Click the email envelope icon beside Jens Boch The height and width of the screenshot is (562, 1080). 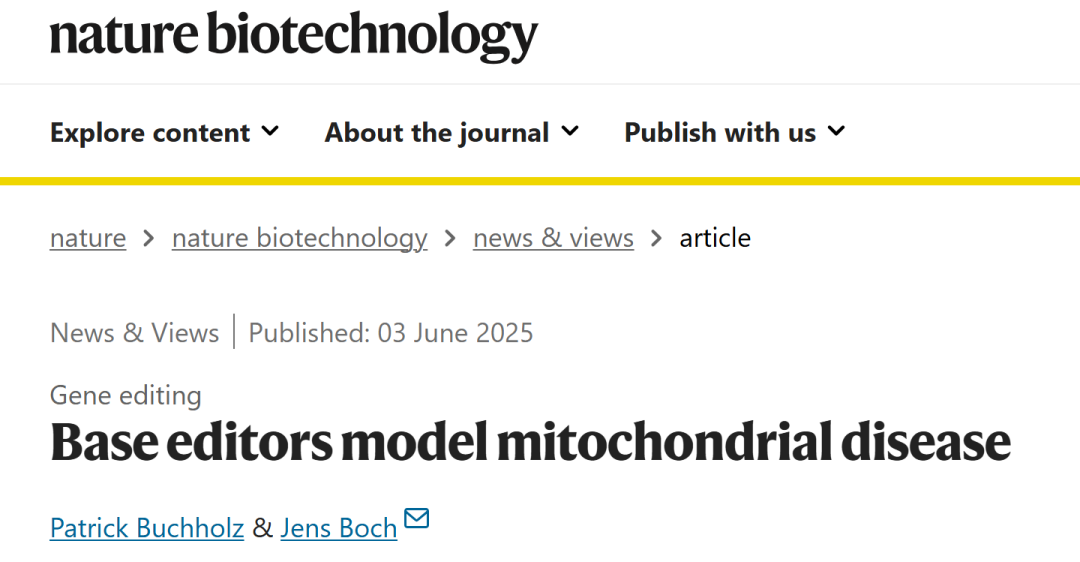[416, 519]
